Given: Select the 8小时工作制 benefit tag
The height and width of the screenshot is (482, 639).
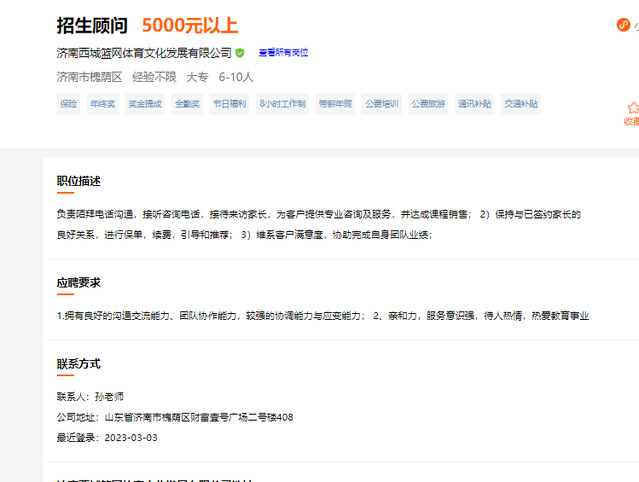Looking at the screenshot, I should (x=282, y=103).
